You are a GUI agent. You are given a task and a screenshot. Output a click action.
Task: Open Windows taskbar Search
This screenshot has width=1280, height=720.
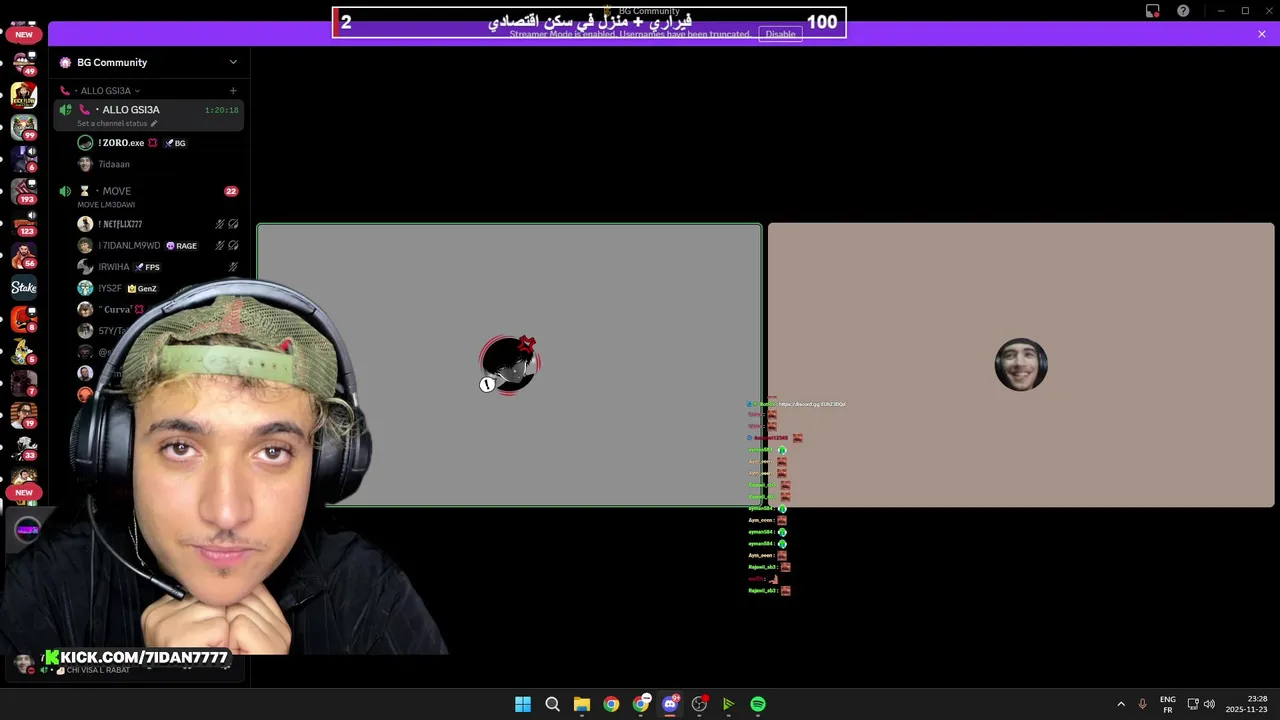click(552, 704)
